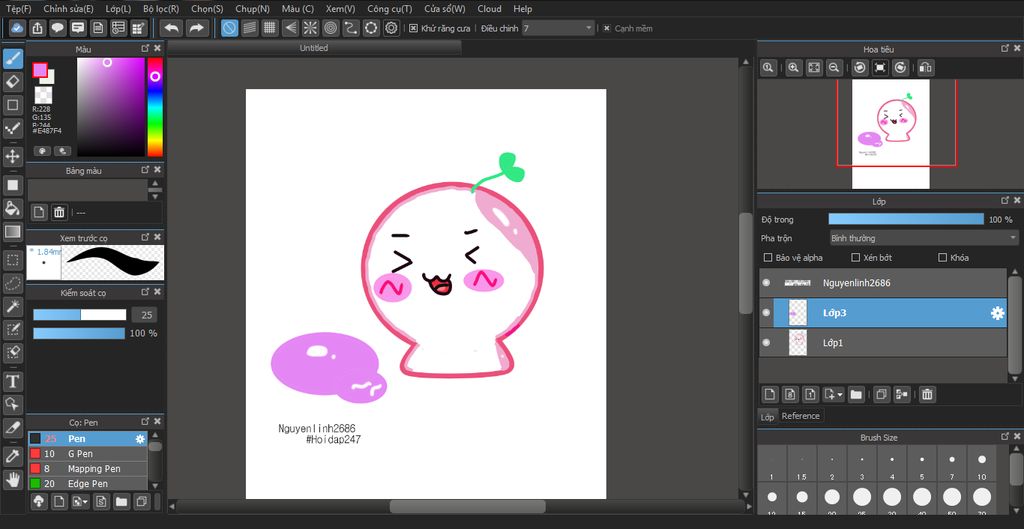Open Cloud menu
Viewport: 1024px width, 529px height.
(489, 8)
